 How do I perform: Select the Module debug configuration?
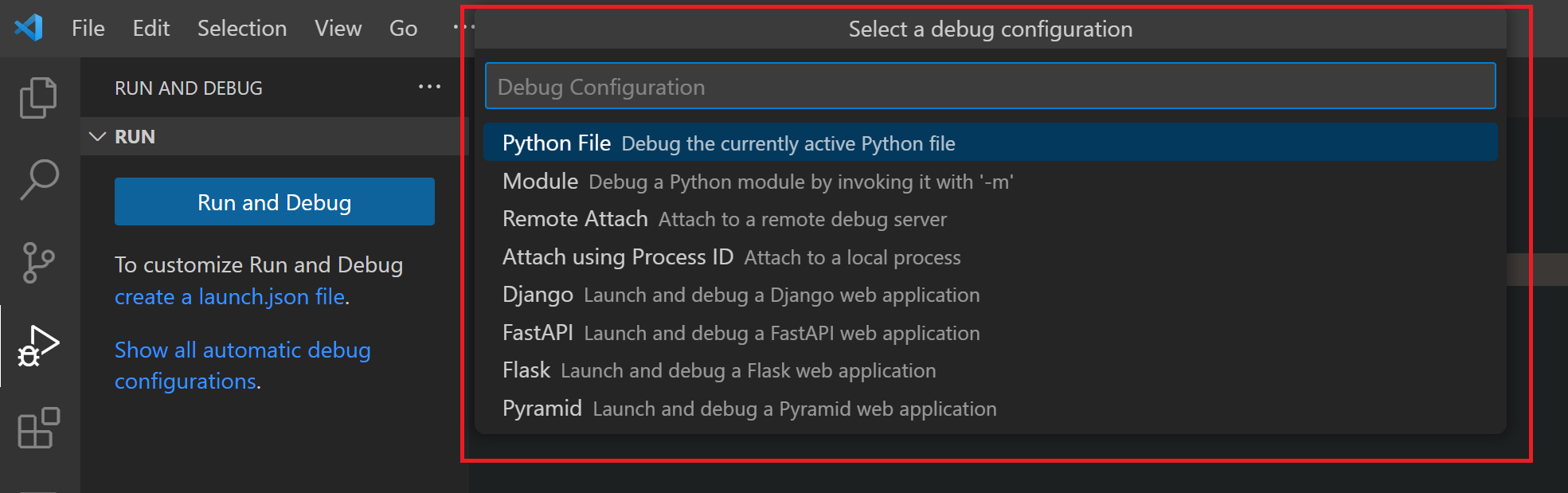(x=990, y=181)
